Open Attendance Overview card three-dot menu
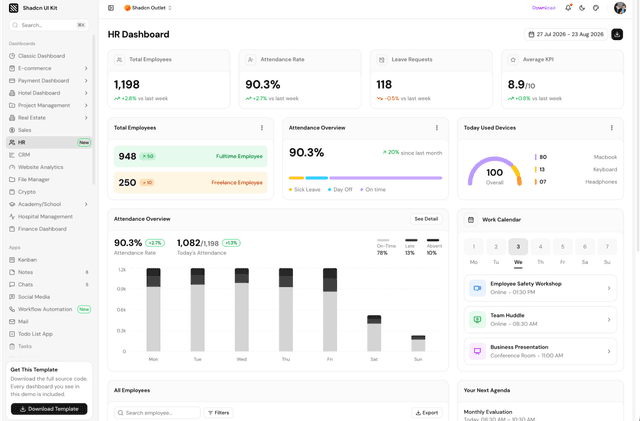Screen dimensions: 640x421 click(x=437, y=128)
